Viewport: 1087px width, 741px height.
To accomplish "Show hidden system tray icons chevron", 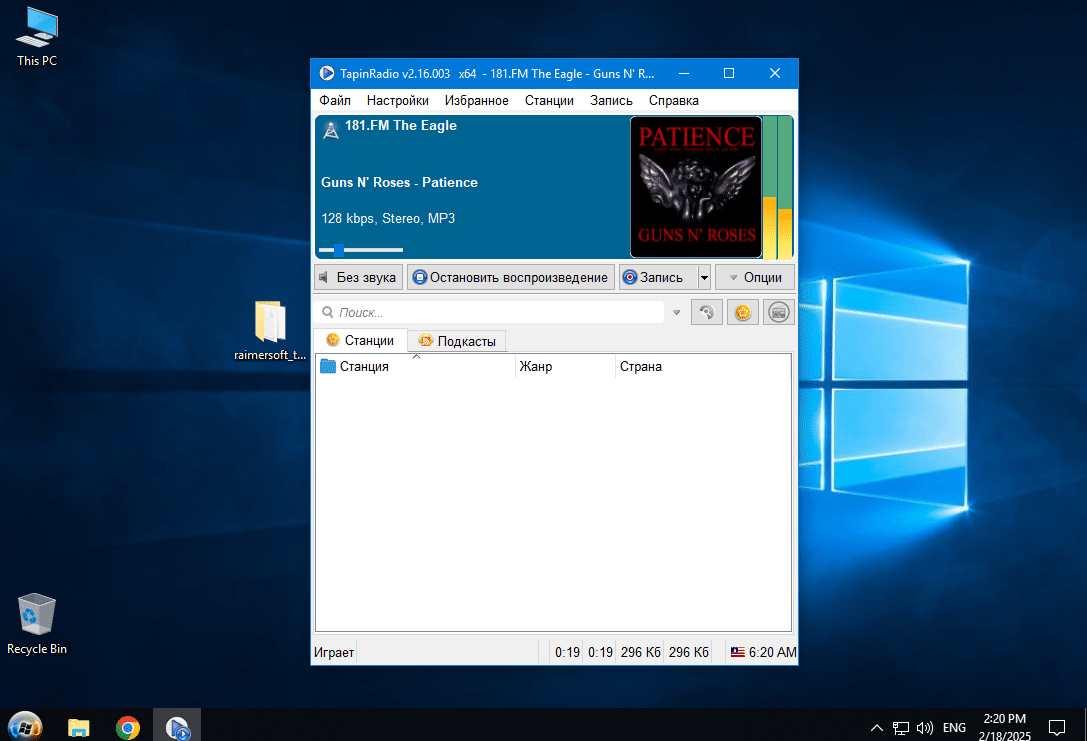I will pyautogui.click(x=877, y=728).
